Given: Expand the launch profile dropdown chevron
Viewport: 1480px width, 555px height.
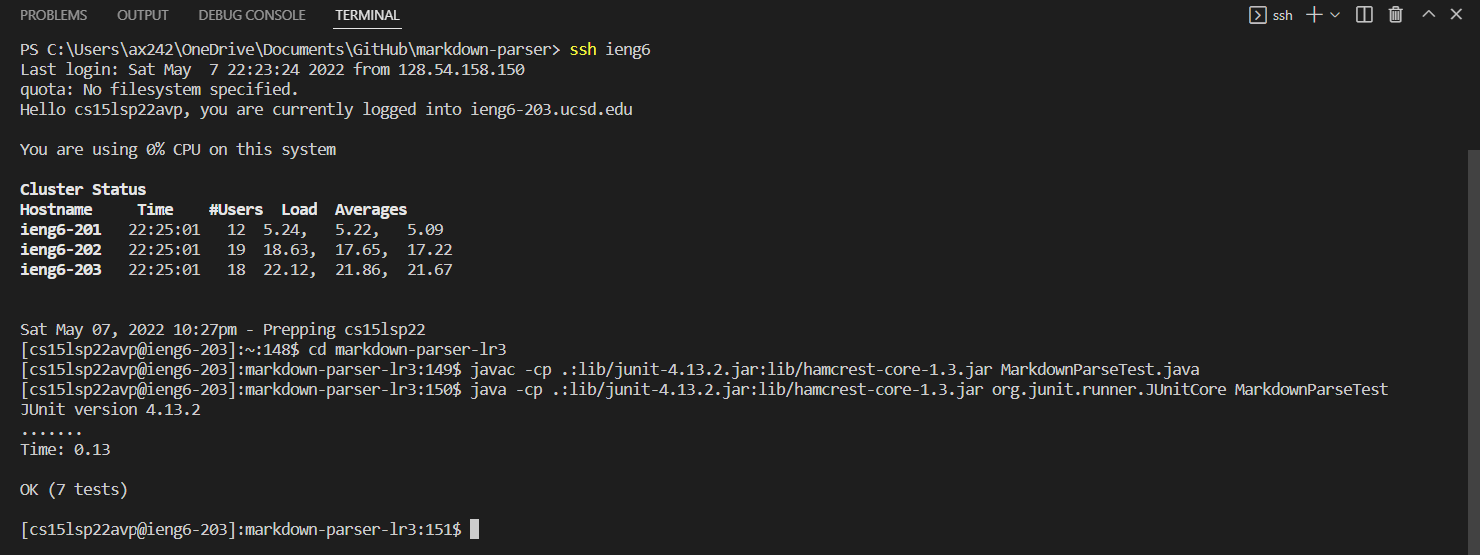Looking at the screenshot, I should tap(1334, 15).
